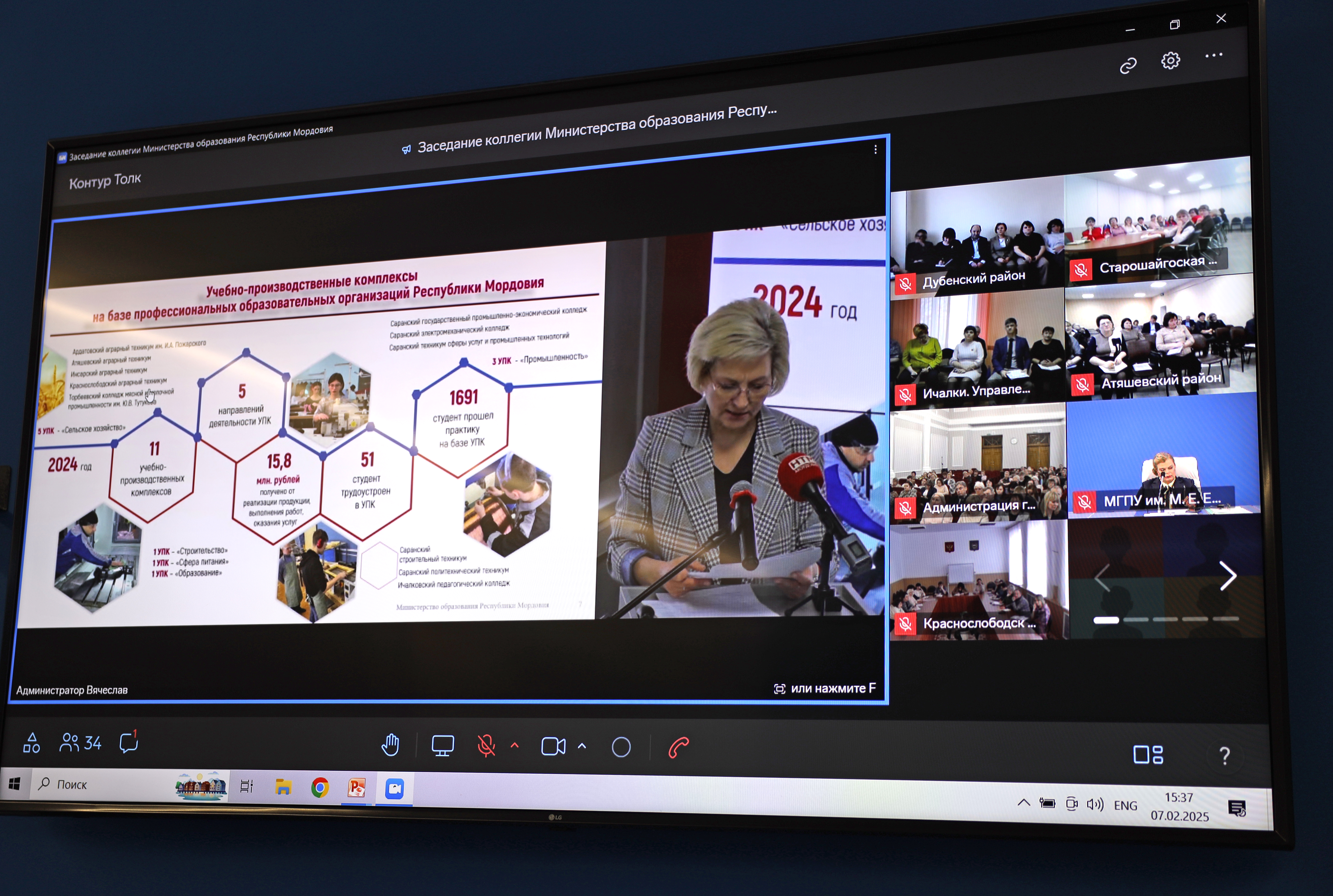Switch layout view icon at bottom right
Image resolution: width=1333 pixels, height=896 pixels.
(x=1148, y=754)
